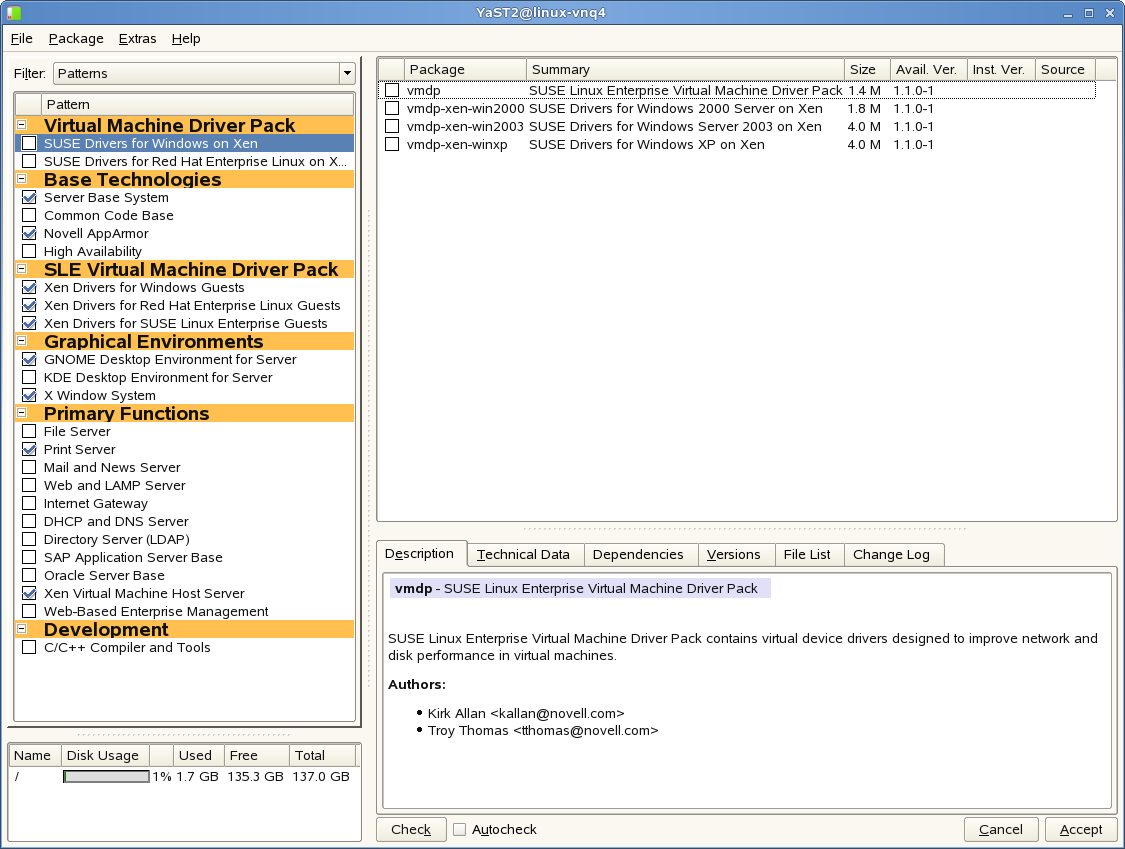Screen dimensions: 1125x849
Task: Sort packages by the Size column header
Action: tap(867, 69)
